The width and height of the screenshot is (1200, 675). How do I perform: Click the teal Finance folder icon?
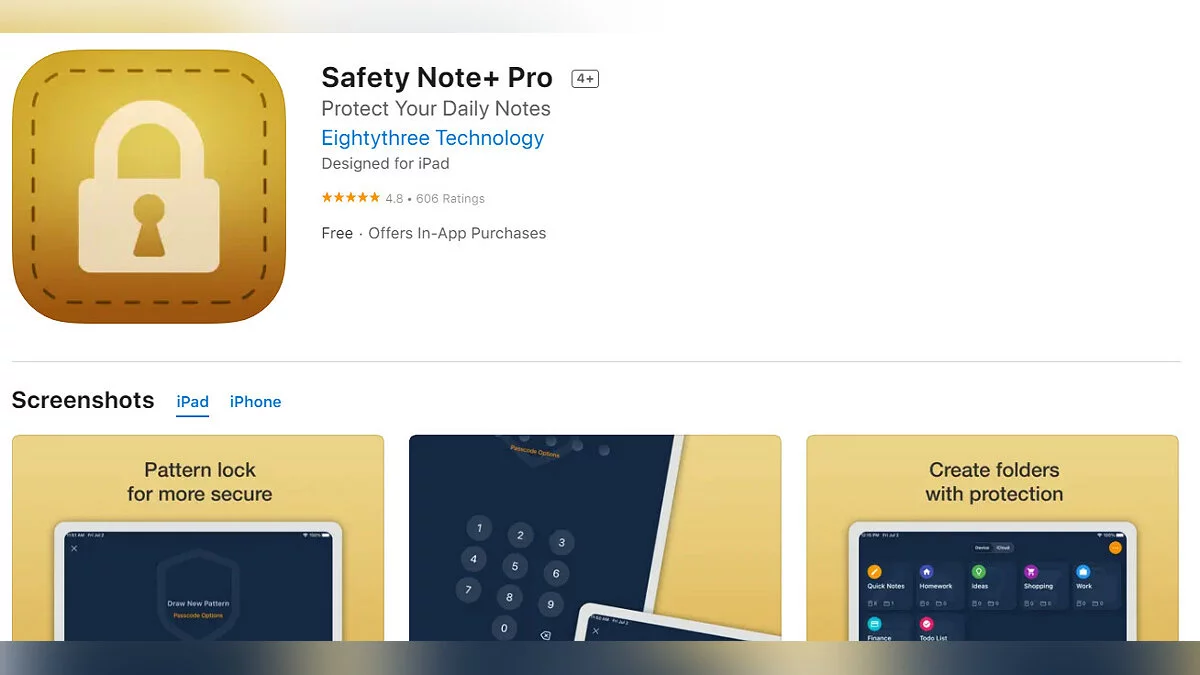[x=875, y=624]
